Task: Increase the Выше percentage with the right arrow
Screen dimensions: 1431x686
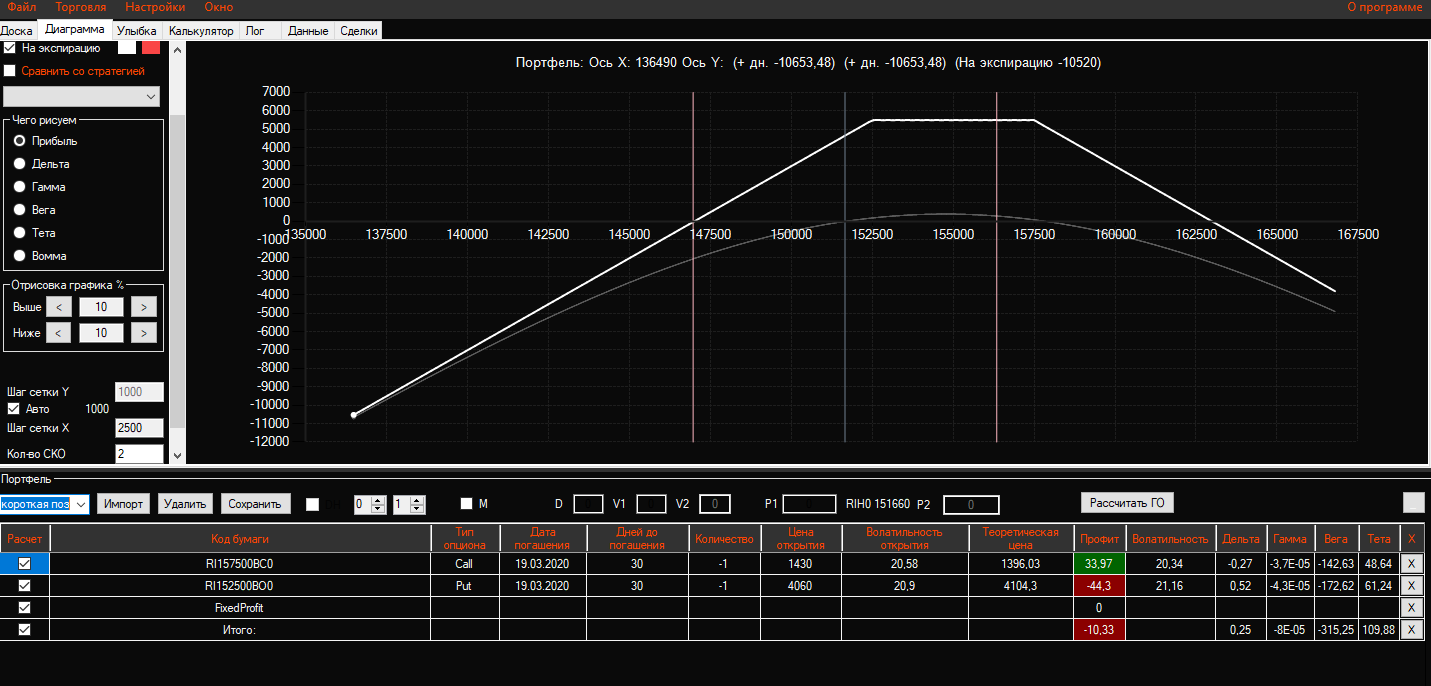Action: point(144,307)
